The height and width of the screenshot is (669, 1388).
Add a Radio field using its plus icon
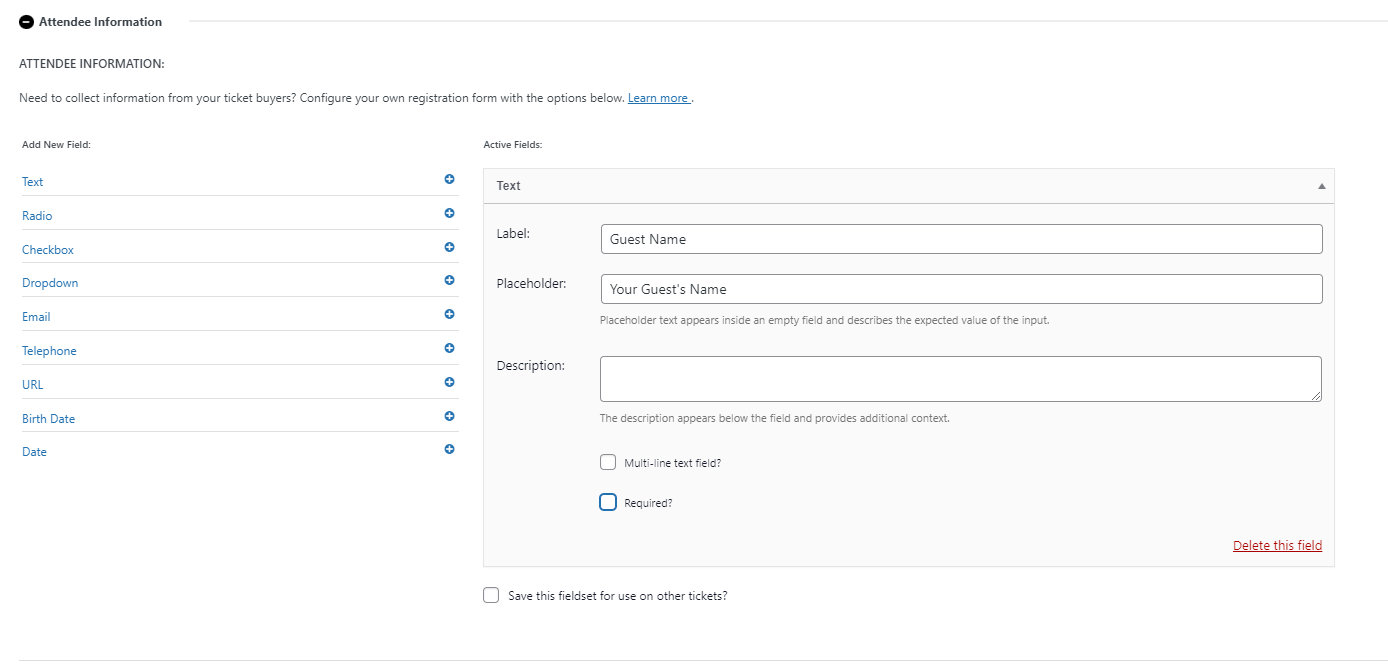point(449,213)
